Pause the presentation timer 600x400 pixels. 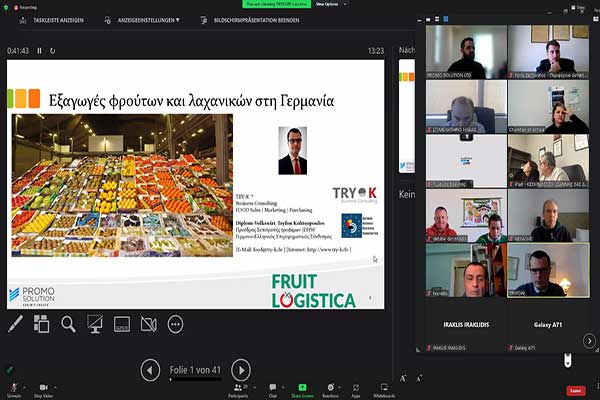point(40,50)
